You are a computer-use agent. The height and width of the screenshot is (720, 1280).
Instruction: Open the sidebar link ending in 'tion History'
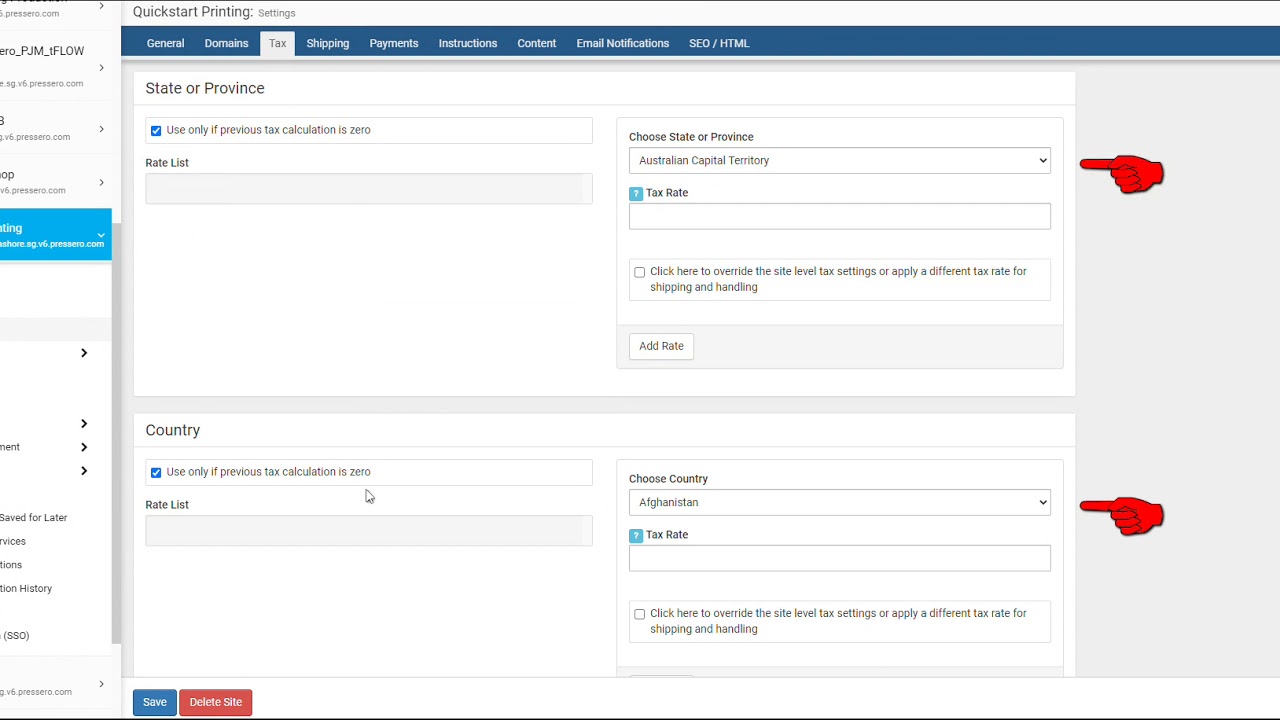click(x=26, y=589)
